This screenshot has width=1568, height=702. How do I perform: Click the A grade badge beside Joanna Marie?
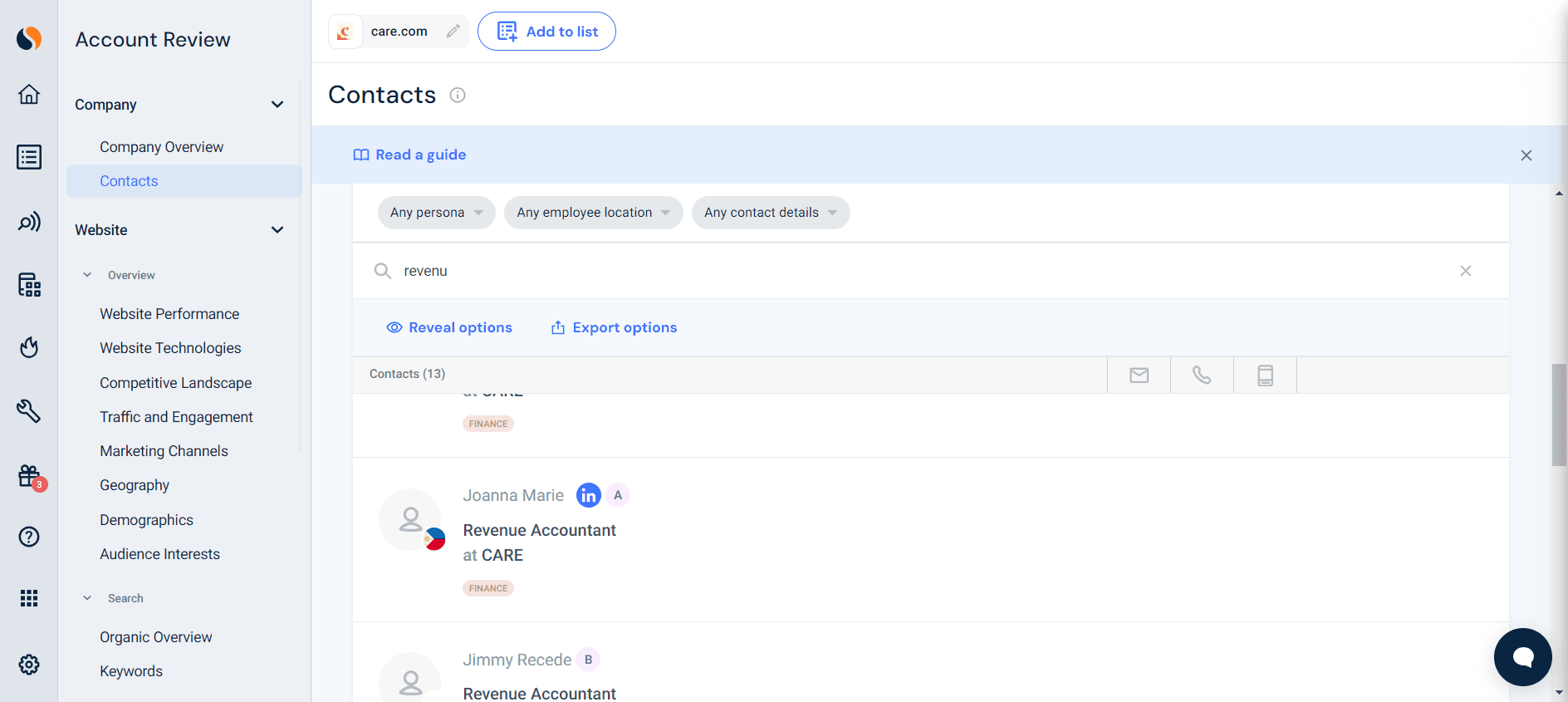pos(618,495)
